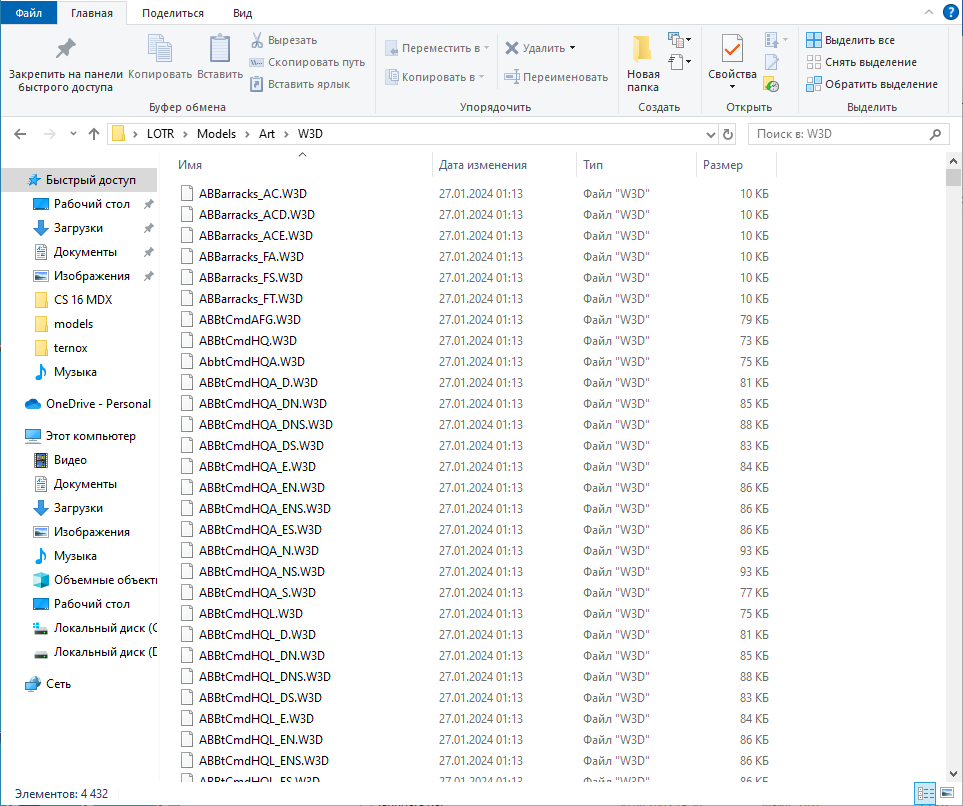The width and height of the screenshot is (963, 806).
Task: Open Сеть network location
Action: pyautogui.click(x=49, y=684)
